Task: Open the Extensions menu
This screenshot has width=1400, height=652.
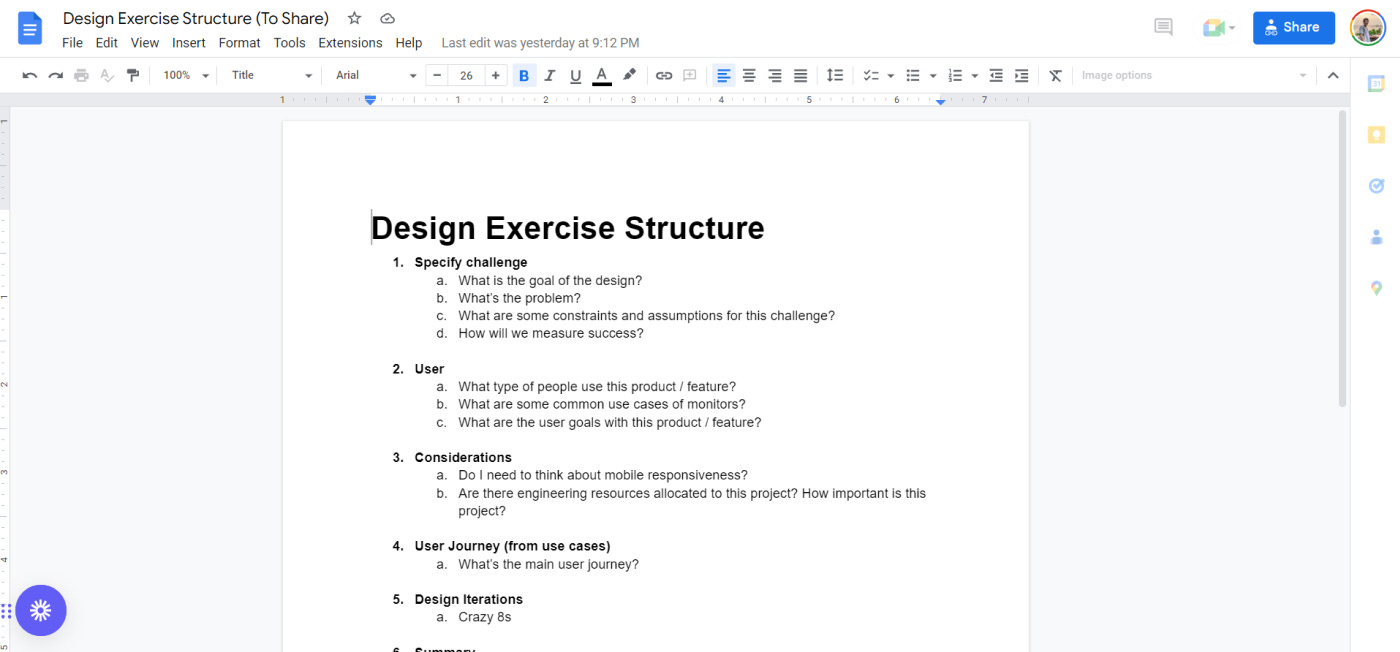Action: (350, 42)
